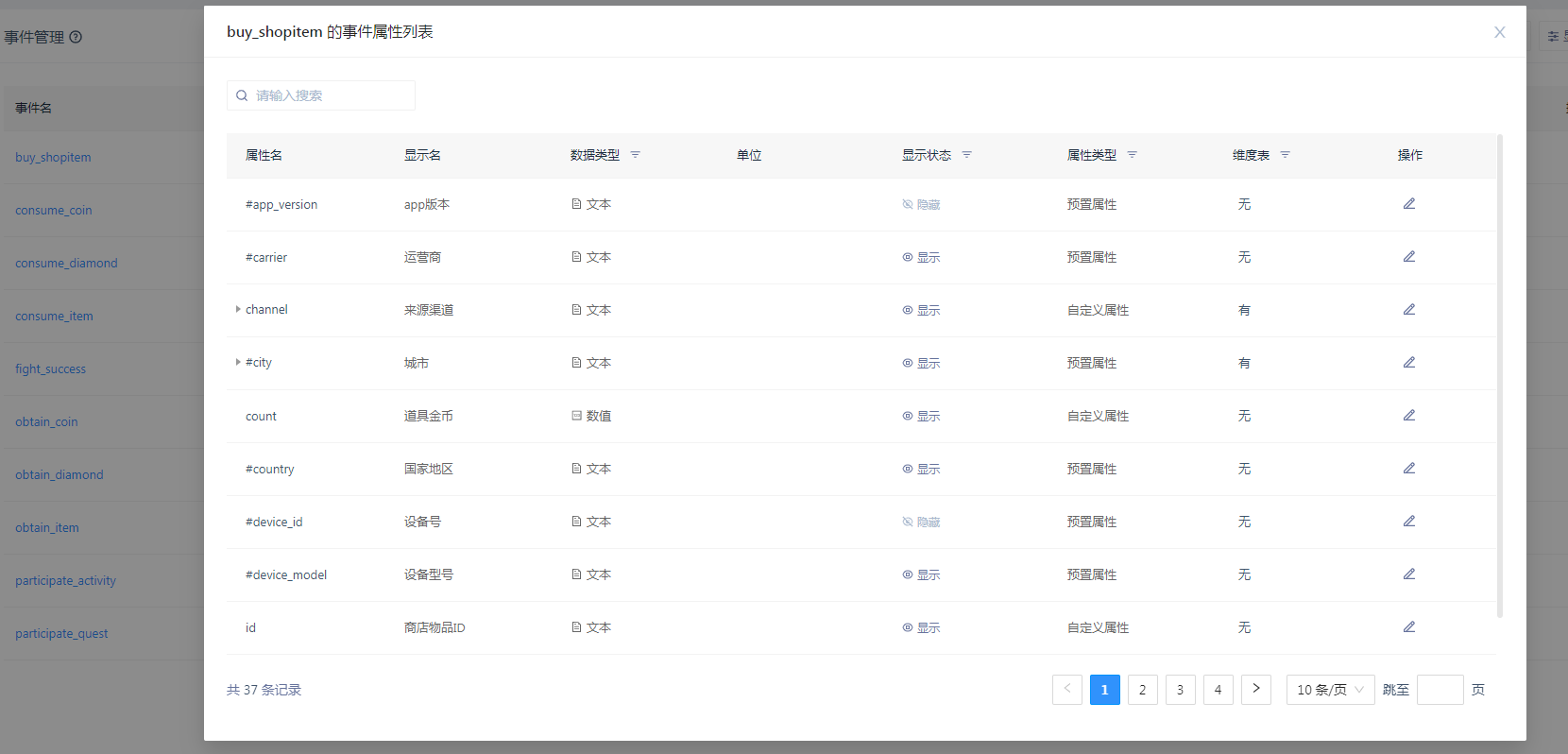The image size is (1568, 754).
Task: Click help icon next to 事件管理
Action: (x=76, y=37)
